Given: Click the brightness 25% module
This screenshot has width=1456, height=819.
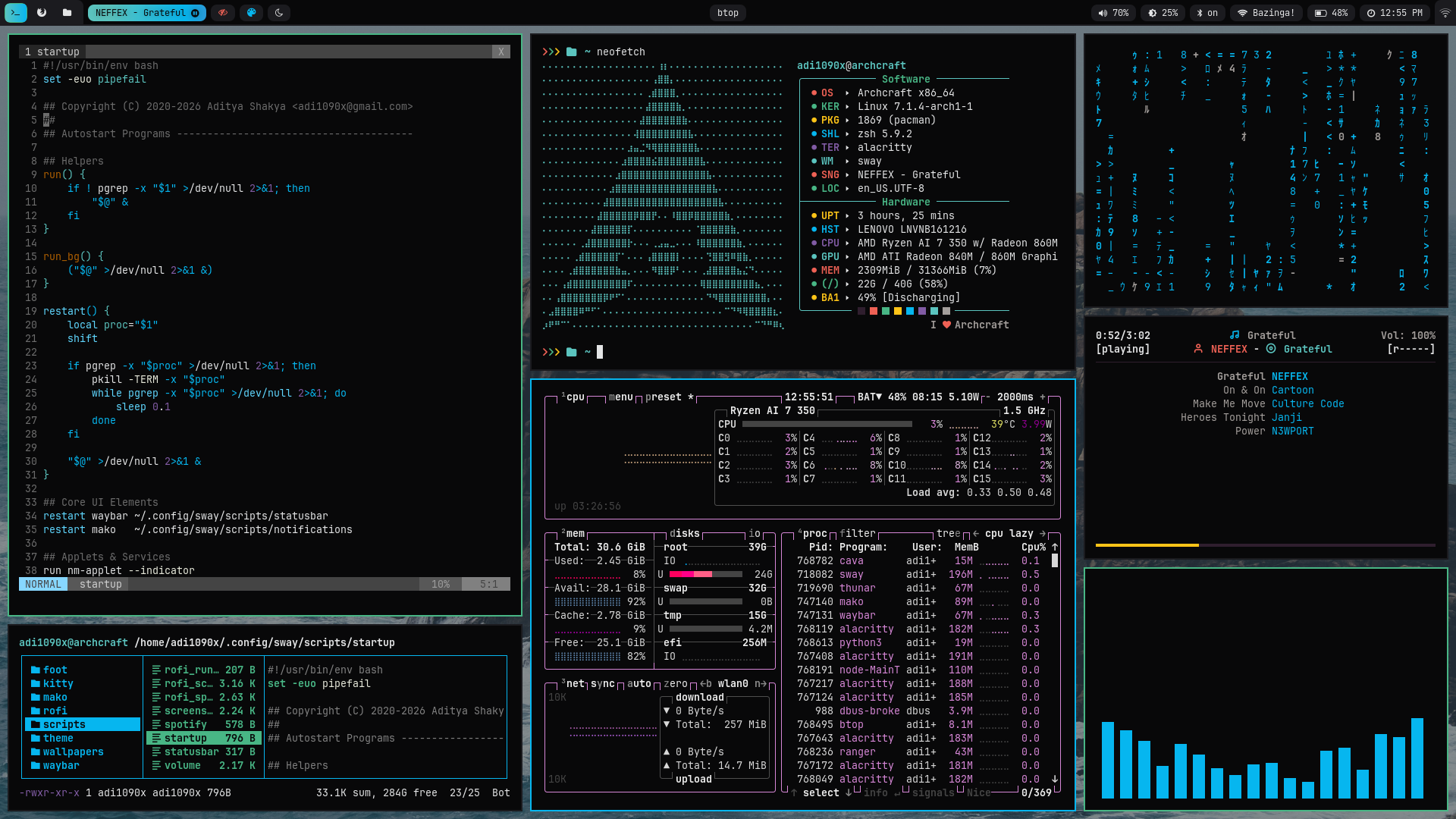Looking at the screenshot, I should pos(1163,13).
